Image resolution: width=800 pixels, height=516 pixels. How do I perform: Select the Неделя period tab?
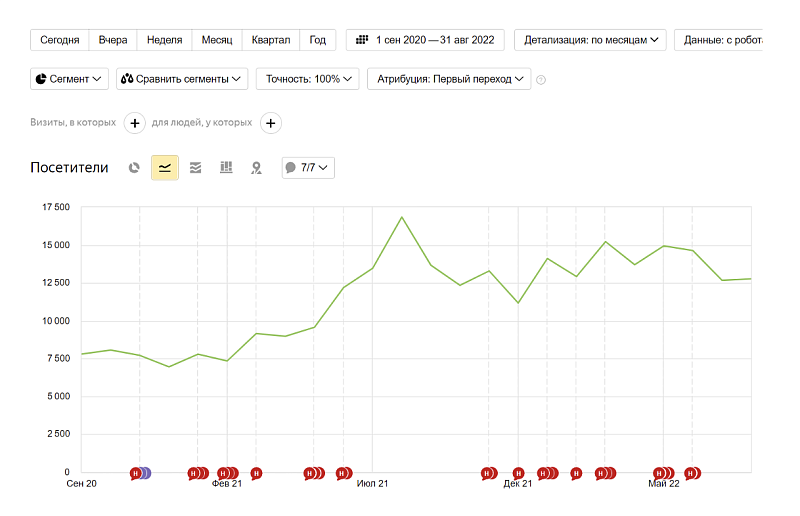click(x=164, y=40)
